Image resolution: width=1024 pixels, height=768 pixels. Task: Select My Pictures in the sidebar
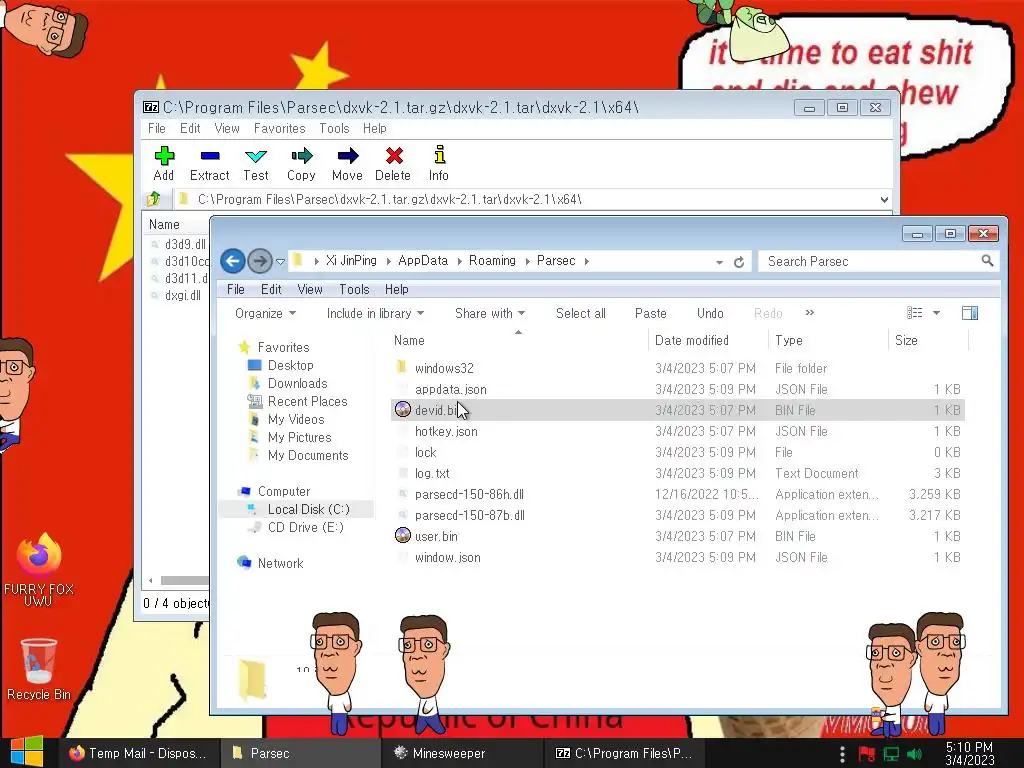299,438
